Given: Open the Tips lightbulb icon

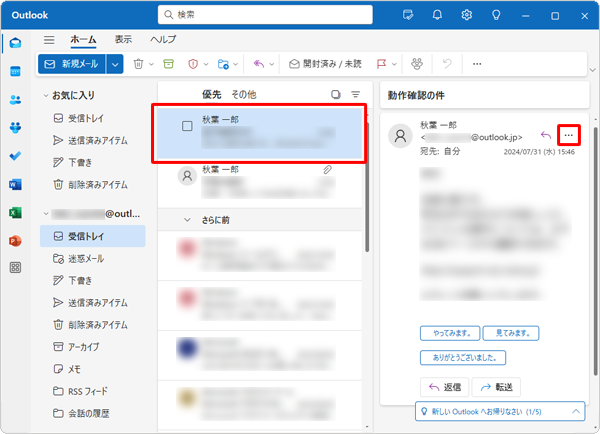Looking at the screenshot, I should coord(496,15).
